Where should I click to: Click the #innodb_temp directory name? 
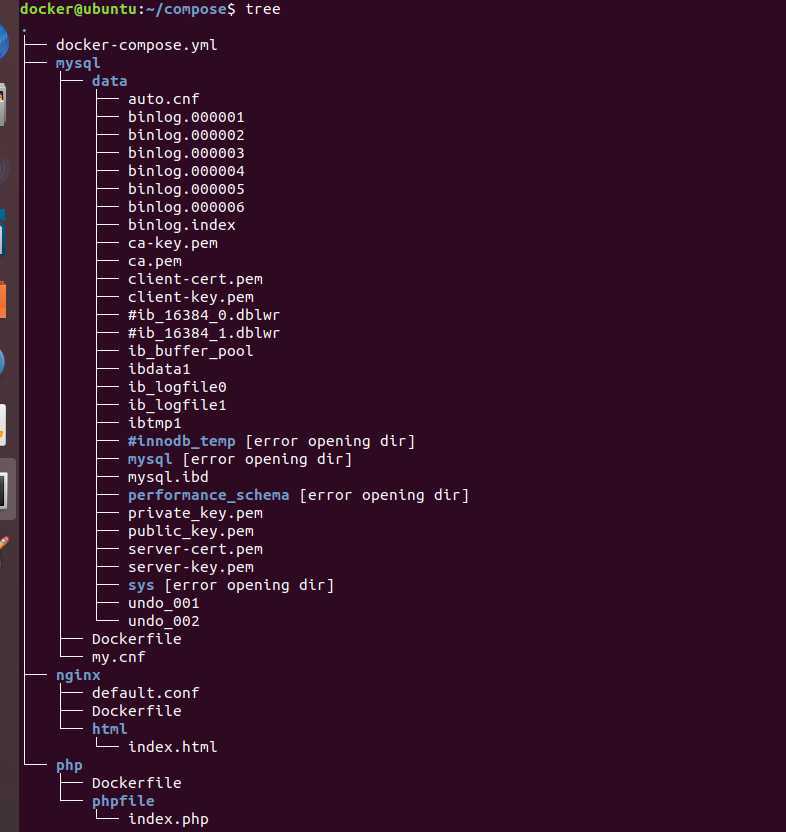182,441
